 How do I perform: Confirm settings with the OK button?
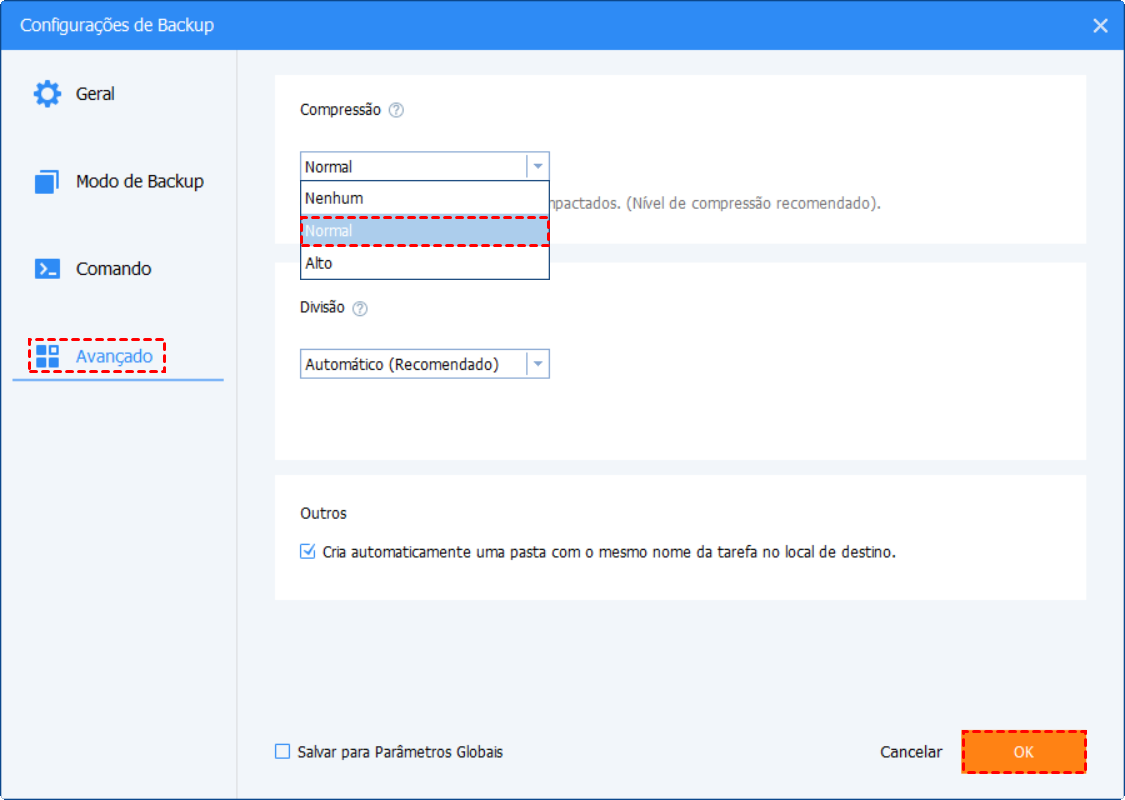pos(1024,752)
